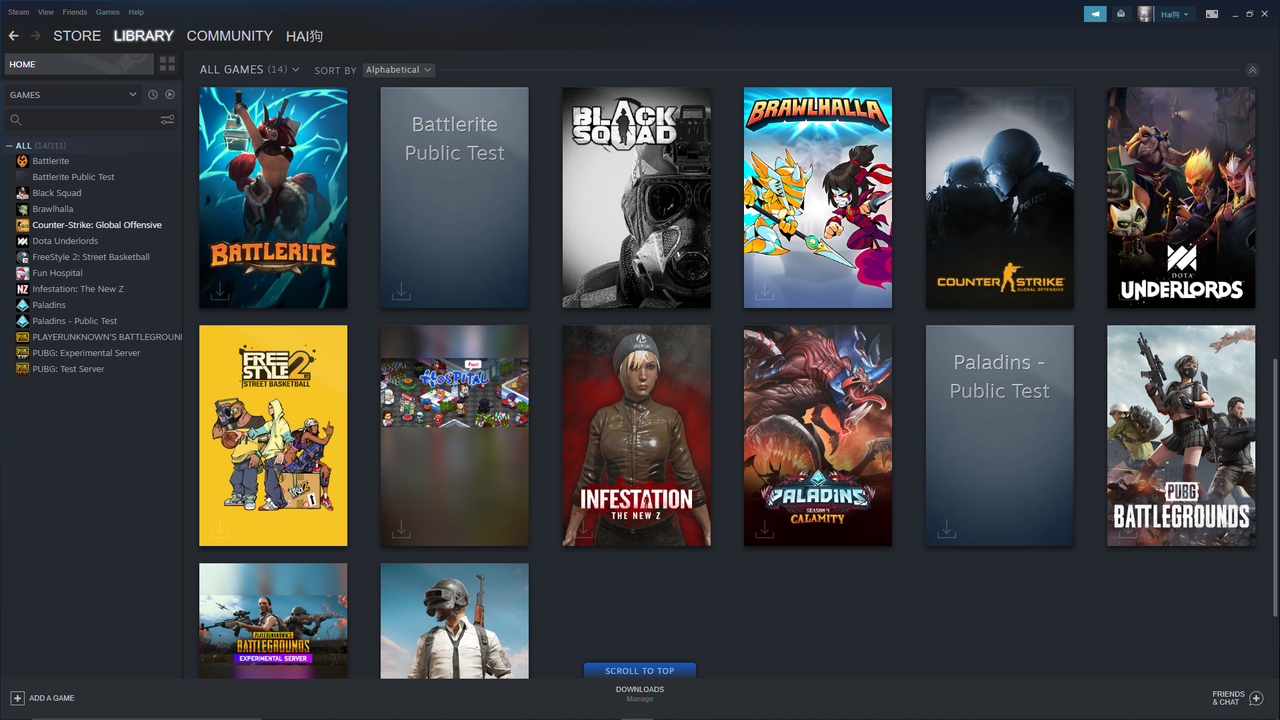Click the download icon on Paladins - Public Test
This screenshot has height=720, width=1280.
[946, 529]
